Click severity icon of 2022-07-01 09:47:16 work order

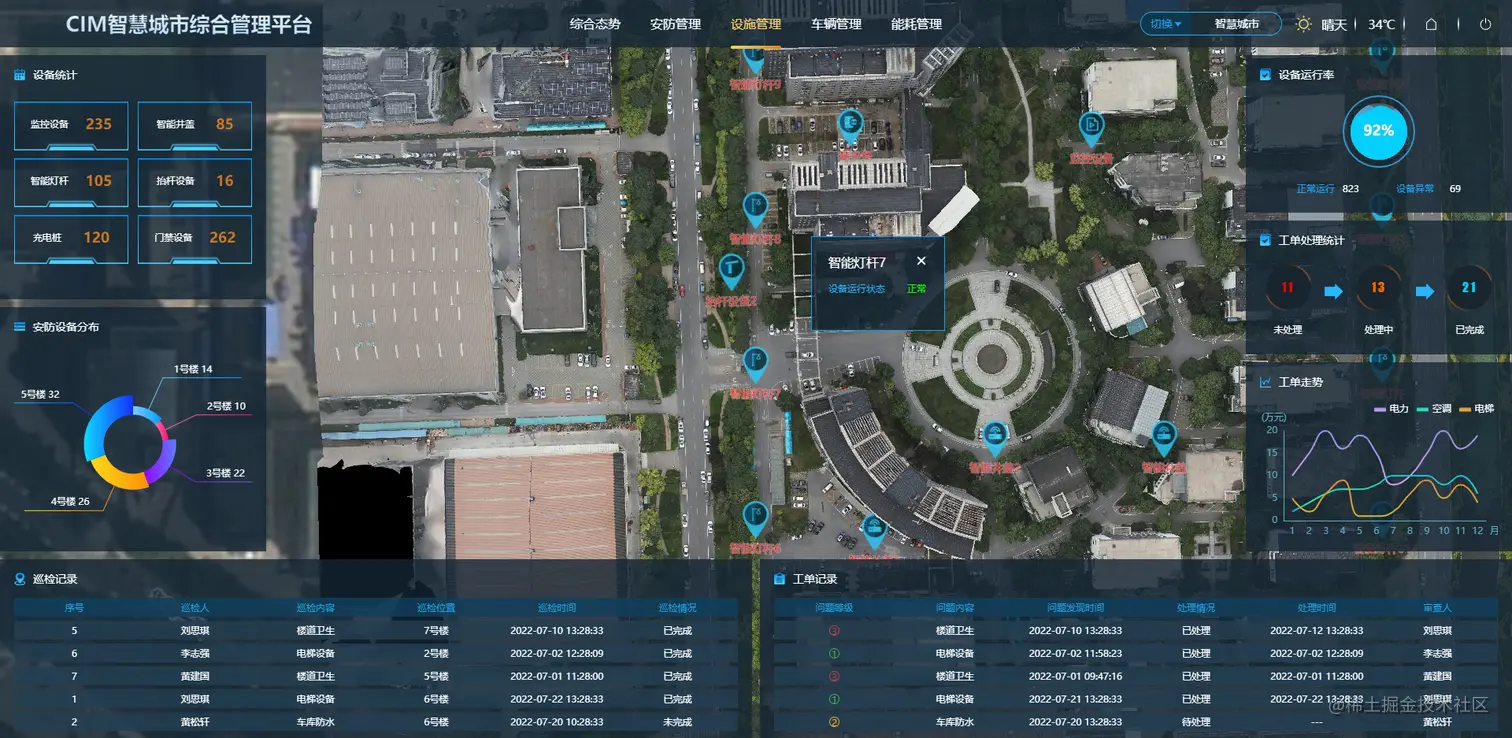point(834,677)
